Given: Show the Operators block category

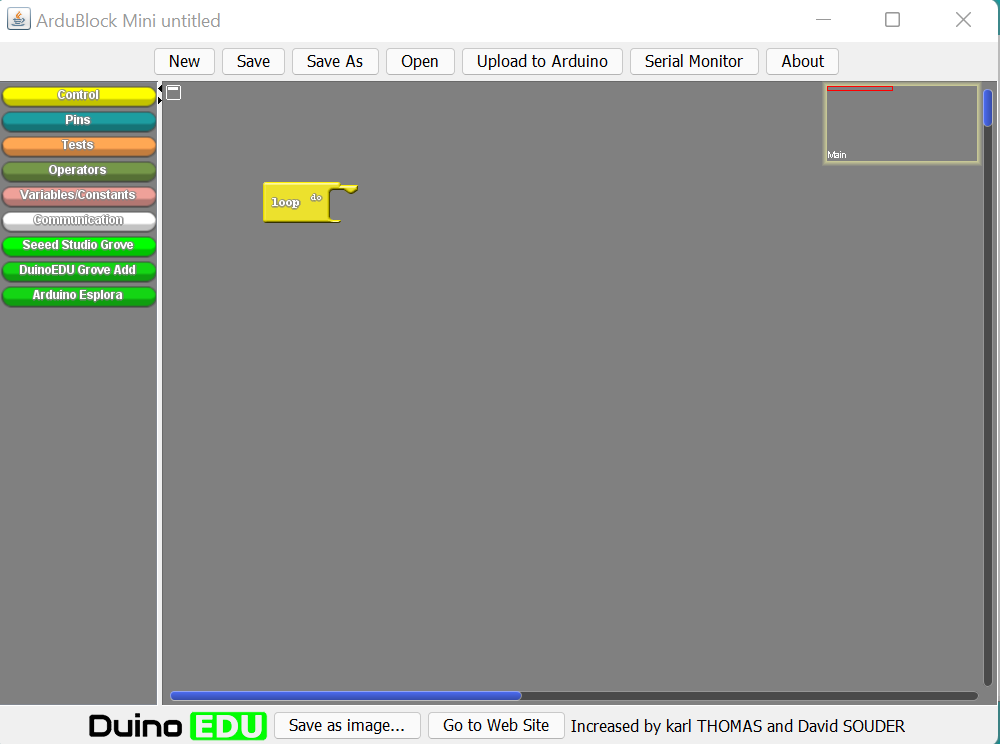Looking at the screenshot, I should [x=78, y=171].
